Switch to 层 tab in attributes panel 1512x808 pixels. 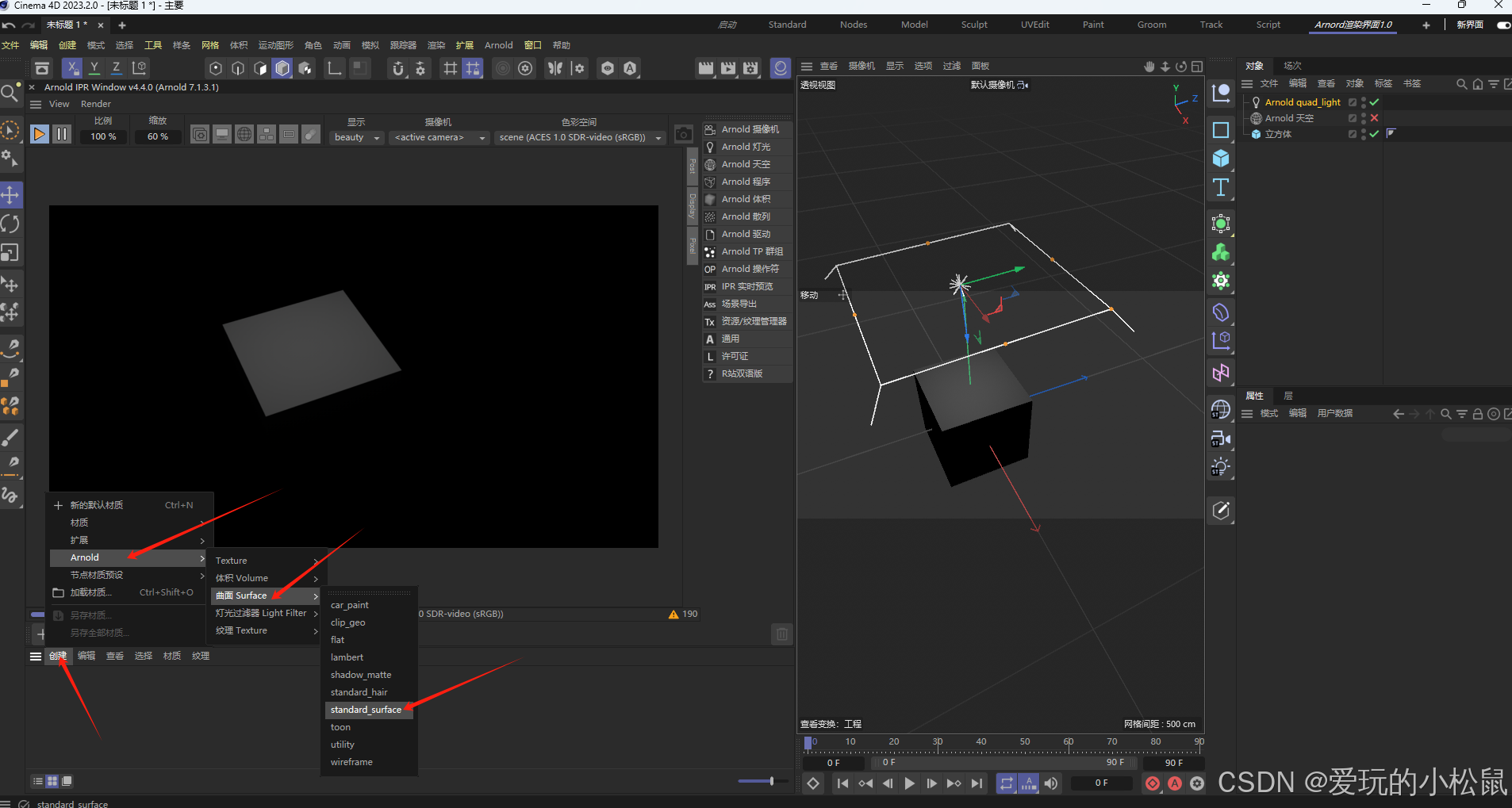pos(1288,396)
